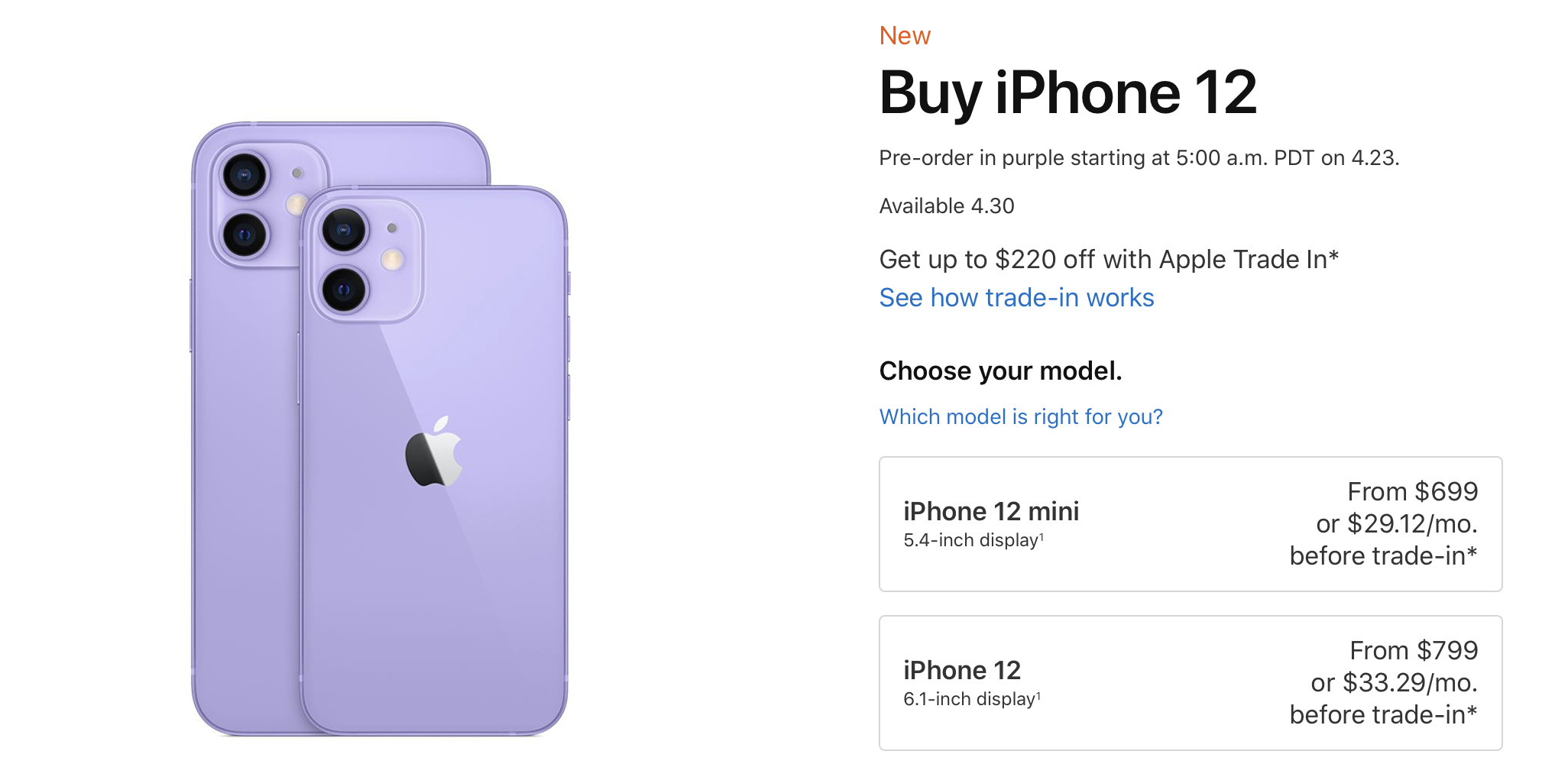Click the front iPhone's upper camera lens
The image size is (1568, 764).
(x=343, y=229)
